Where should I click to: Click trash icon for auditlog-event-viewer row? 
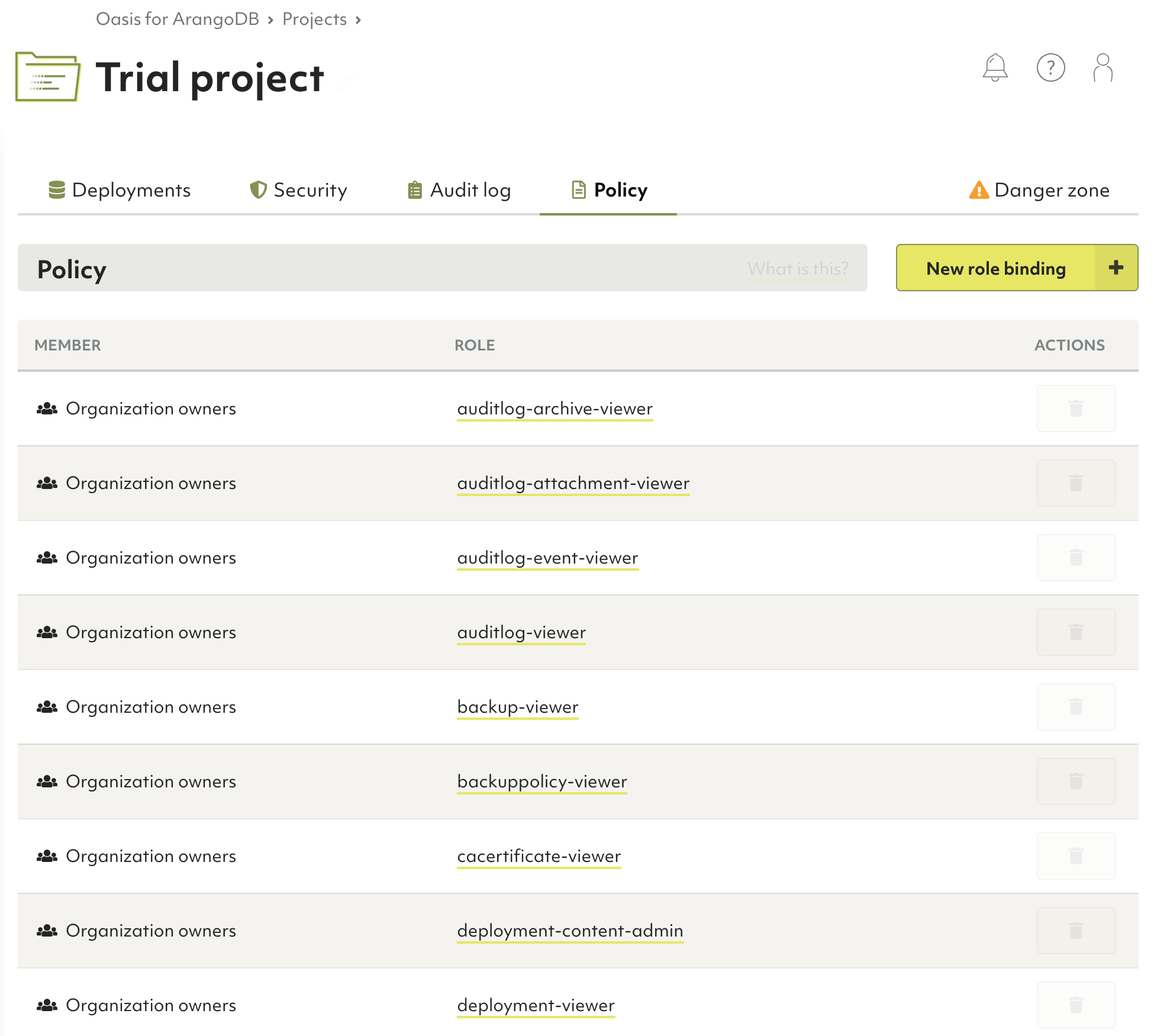click(1075, 558)
